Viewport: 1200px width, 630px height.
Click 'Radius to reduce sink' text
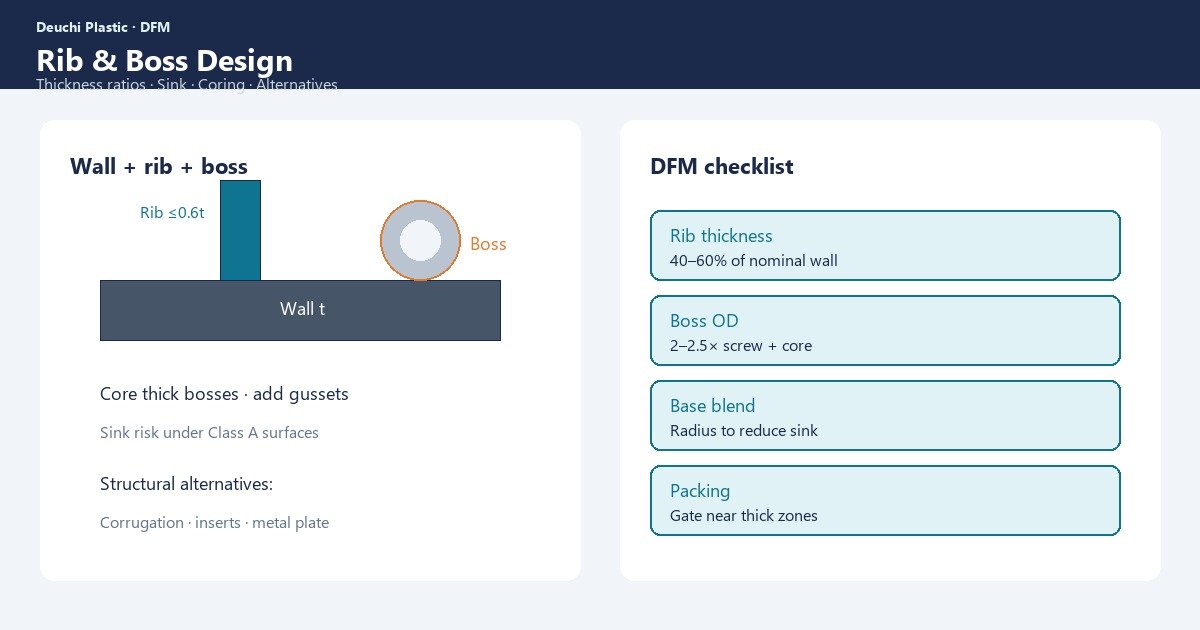point(744,431)
